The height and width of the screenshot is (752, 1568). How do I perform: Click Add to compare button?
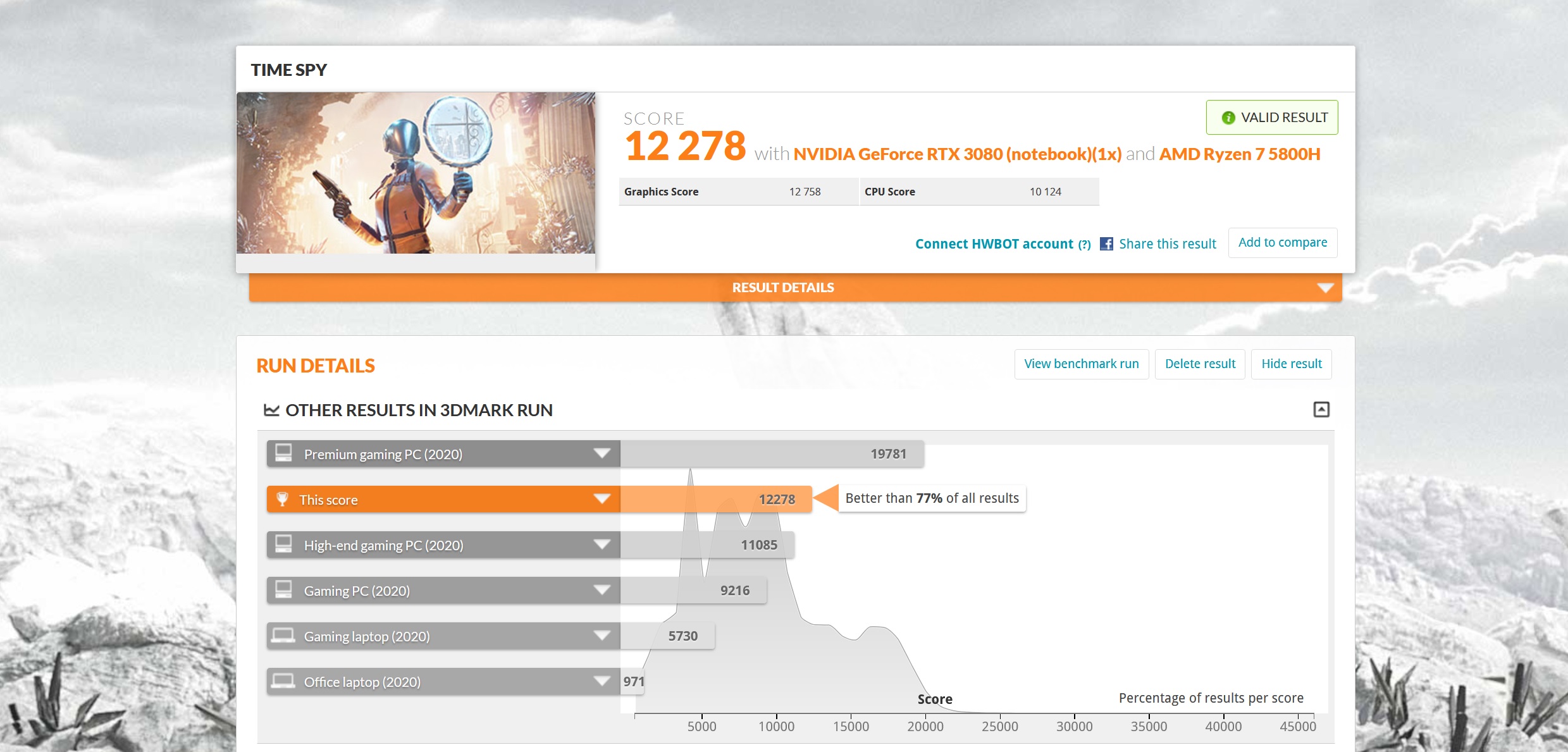click(x=1282, y=243)
